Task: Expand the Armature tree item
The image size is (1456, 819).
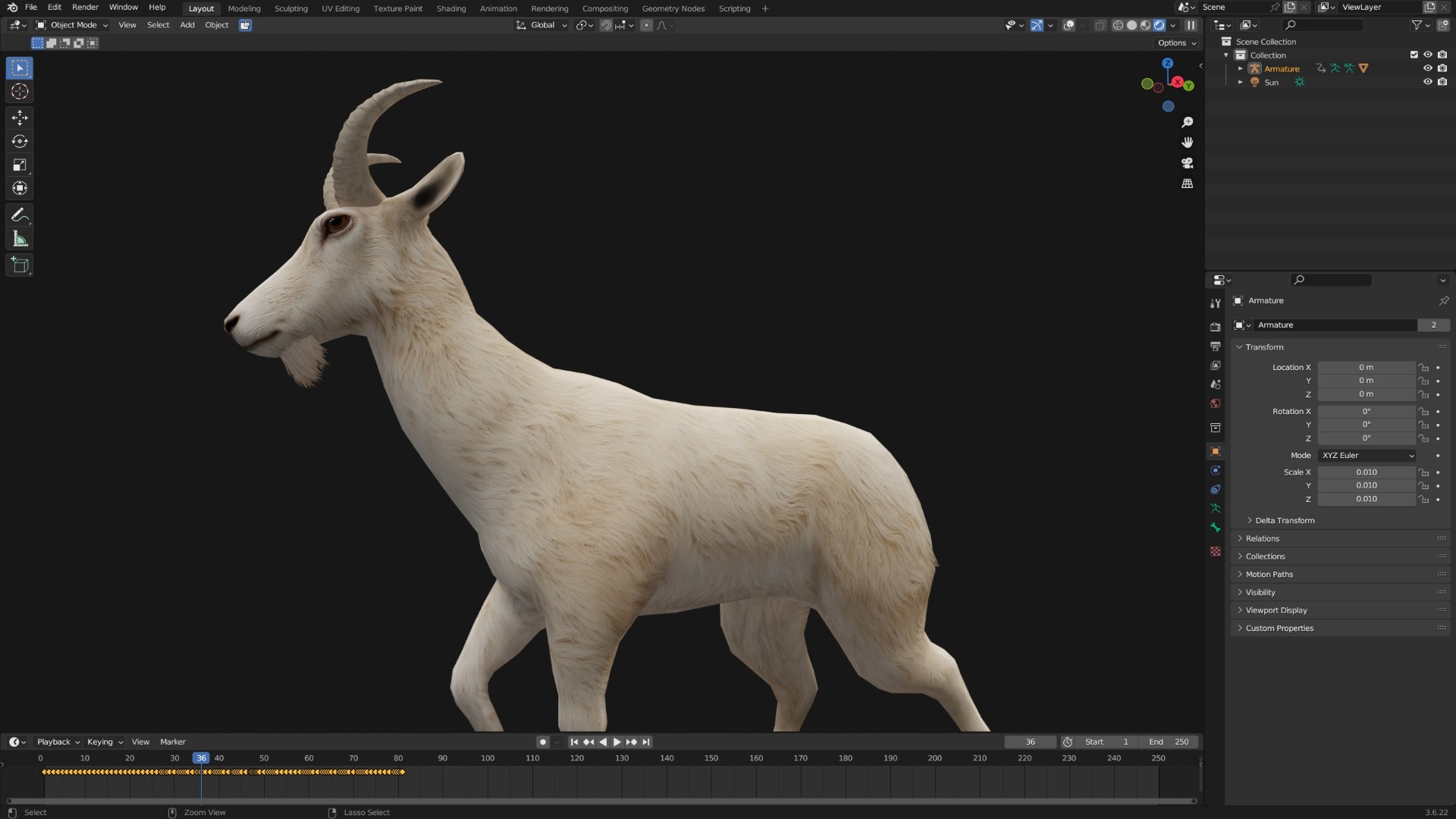Action: 1241,68
